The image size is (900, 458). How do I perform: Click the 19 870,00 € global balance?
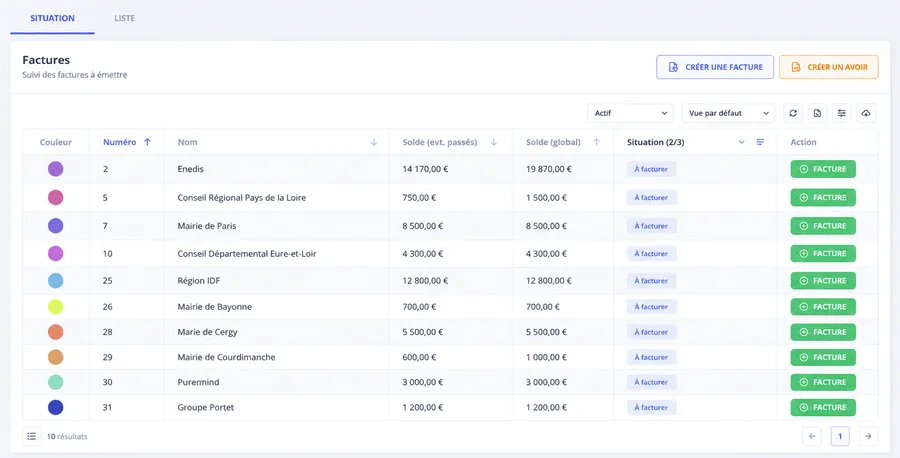coord(549,169)
